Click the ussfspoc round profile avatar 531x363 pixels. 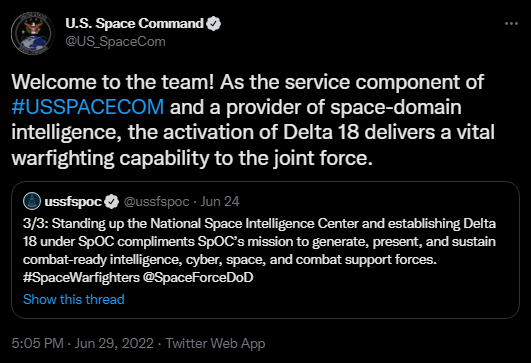32,201
